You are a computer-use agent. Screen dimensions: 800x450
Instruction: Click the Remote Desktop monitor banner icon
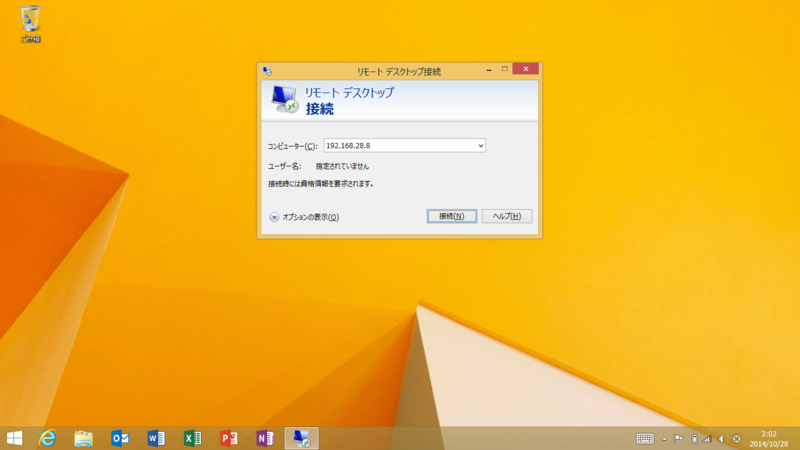(x=284, y=99)
